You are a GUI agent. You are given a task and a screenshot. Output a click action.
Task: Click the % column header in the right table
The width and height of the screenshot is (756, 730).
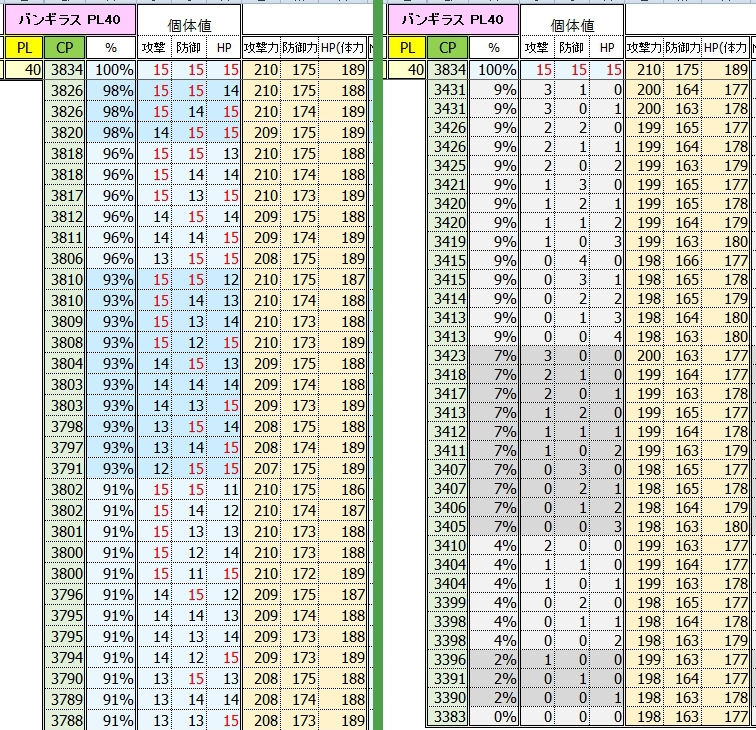494,47
